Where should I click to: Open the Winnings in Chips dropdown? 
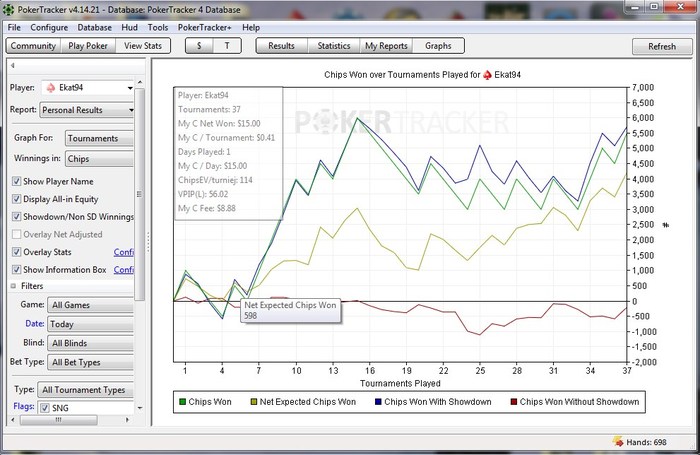click(x=99, y=159)
